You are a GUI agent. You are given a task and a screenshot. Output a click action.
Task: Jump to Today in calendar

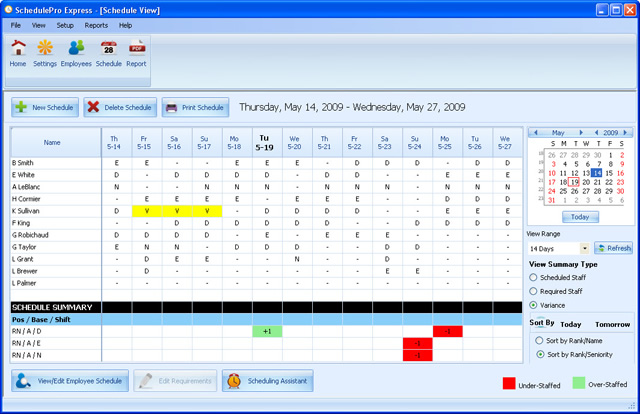pos(580,217)
